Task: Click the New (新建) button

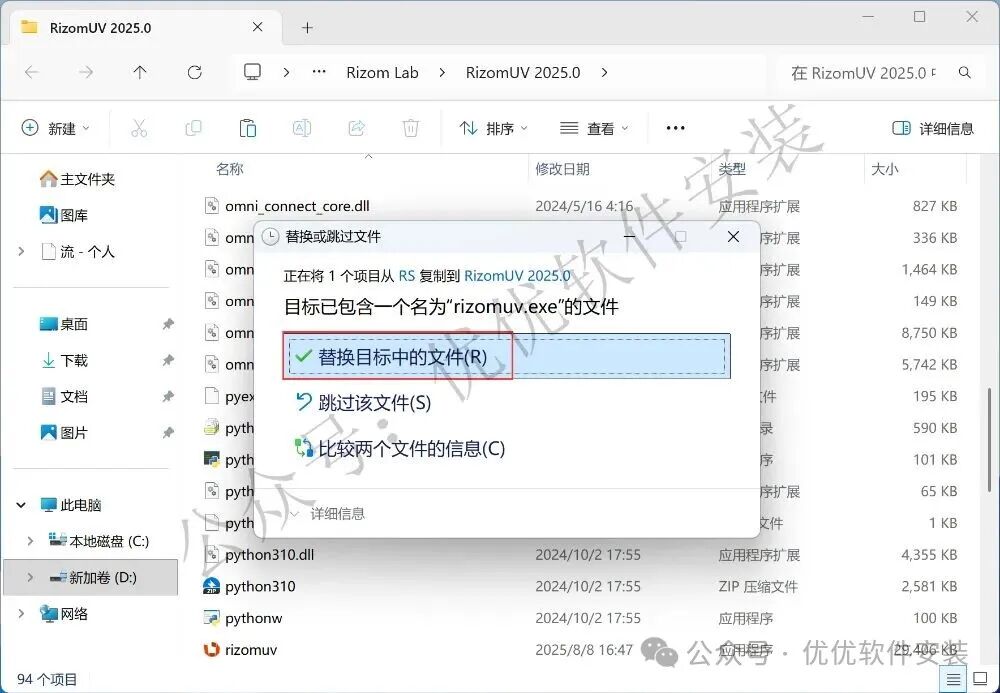Action: point(55,128)
